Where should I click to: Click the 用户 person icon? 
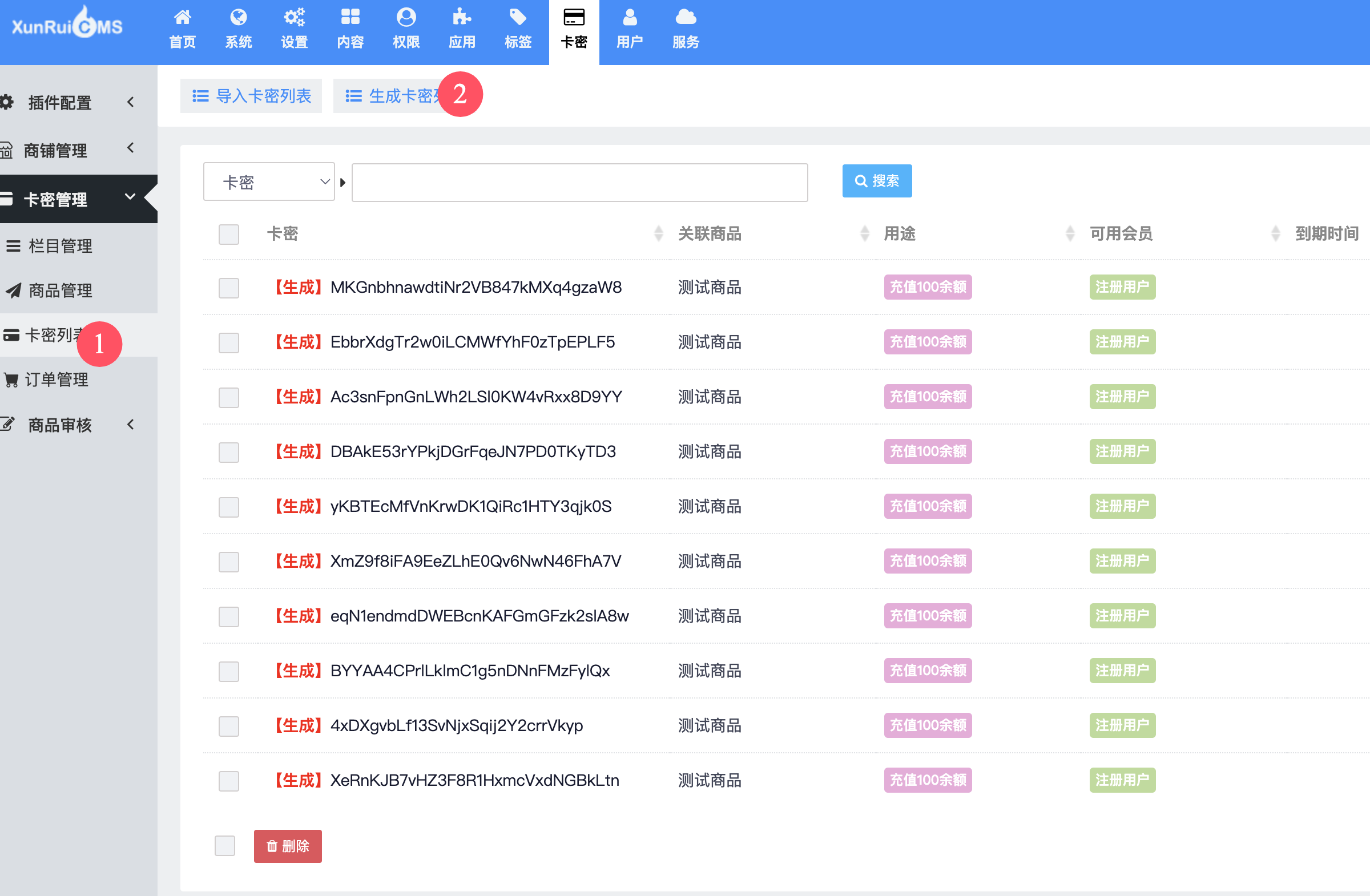(x=630, y=17)
